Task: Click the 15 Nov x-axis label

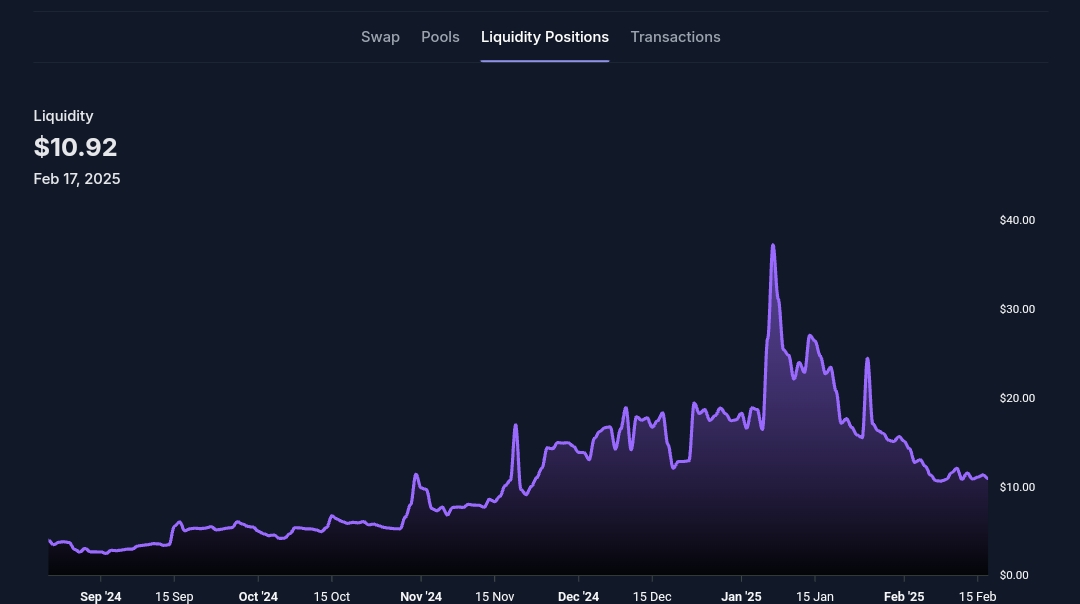Action: point(495,596)
